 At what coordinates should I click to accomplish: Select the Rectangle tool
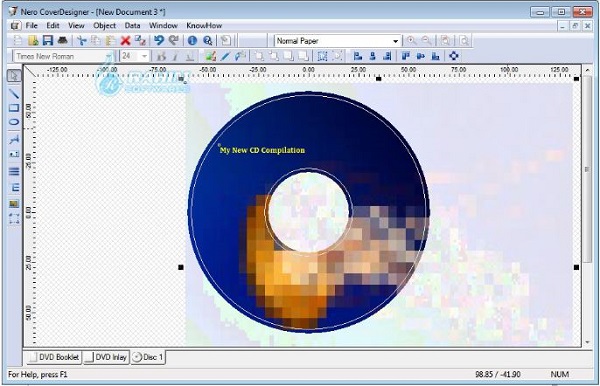(14, 108)
